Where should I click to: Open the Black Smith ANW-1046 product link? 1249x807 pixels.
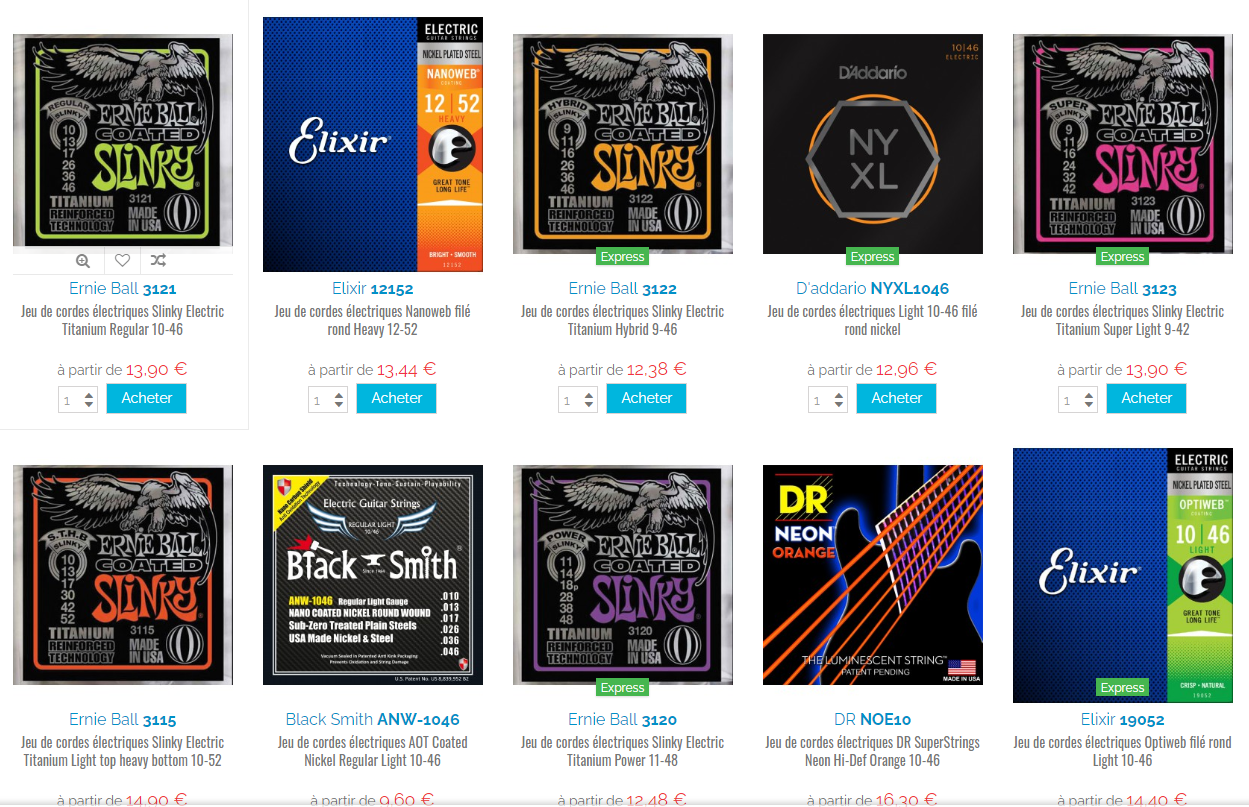tap(372, 720)
